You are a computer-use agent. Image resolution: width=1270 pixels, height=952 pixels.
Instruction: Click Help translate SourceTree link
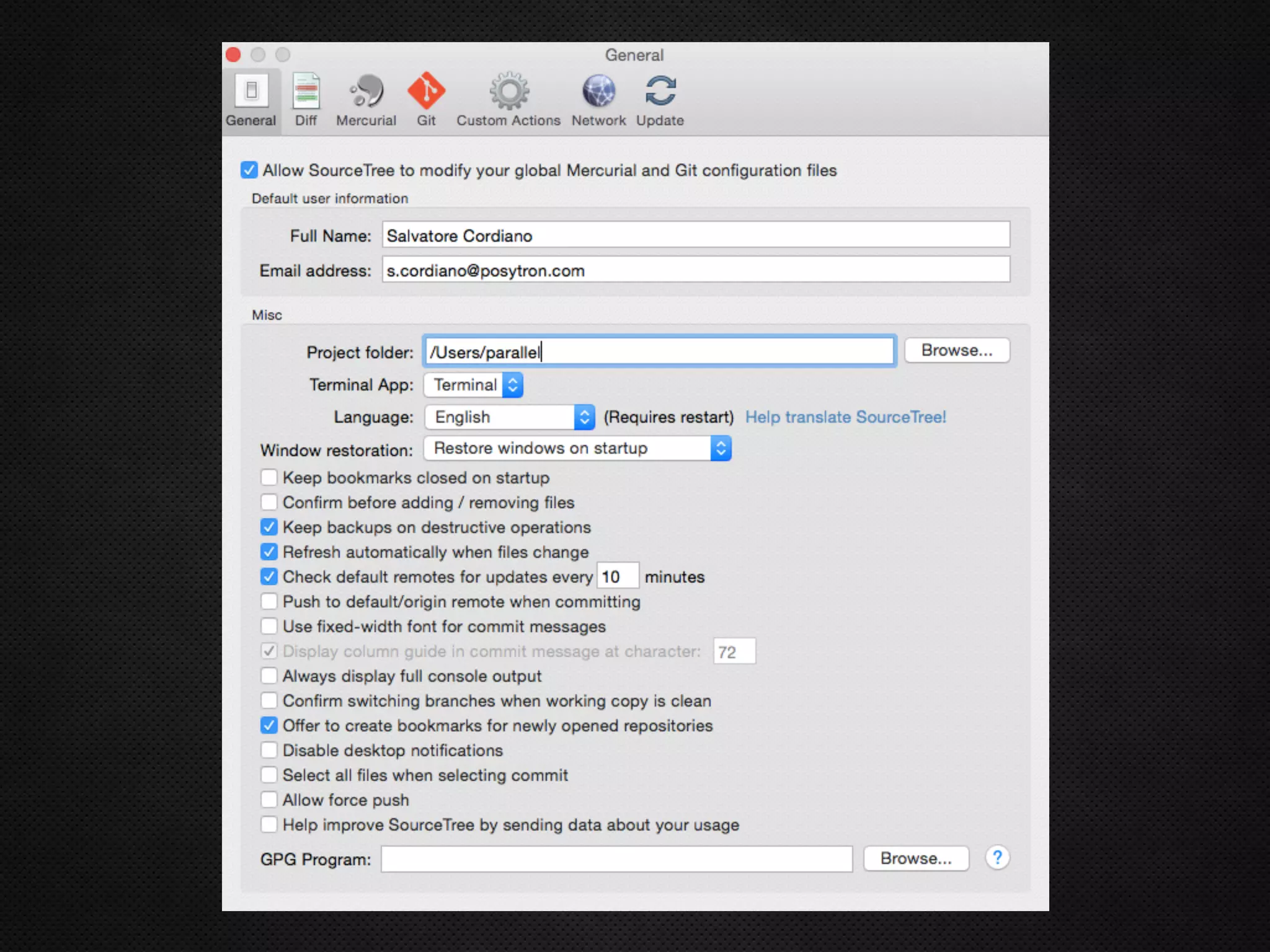pos(845,417)
